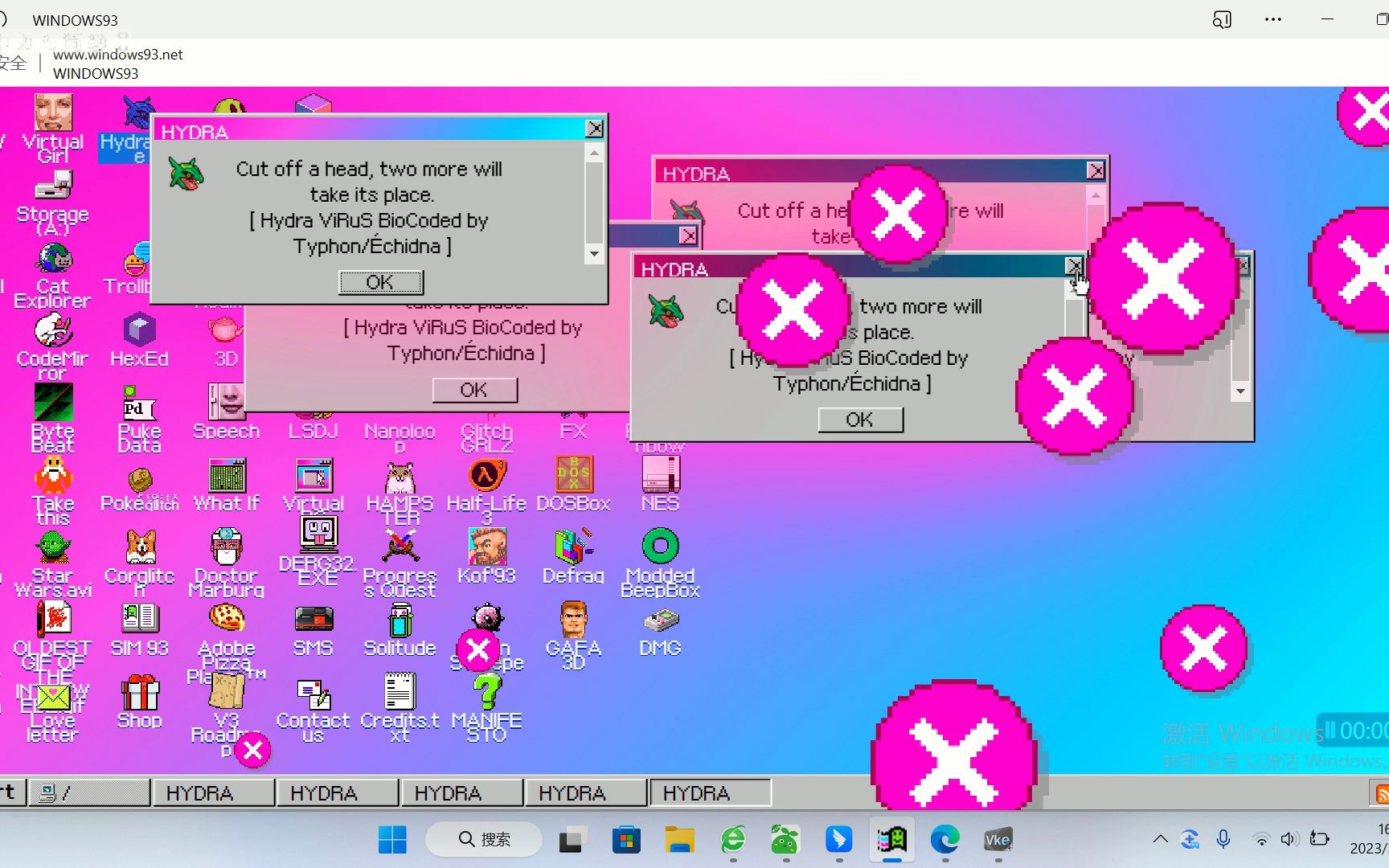Viewport: 1389px width, 868px height.
Task: Open Microsoft Store from Windows taskbar
Action: pyautogui.click(x=626, y=840)
